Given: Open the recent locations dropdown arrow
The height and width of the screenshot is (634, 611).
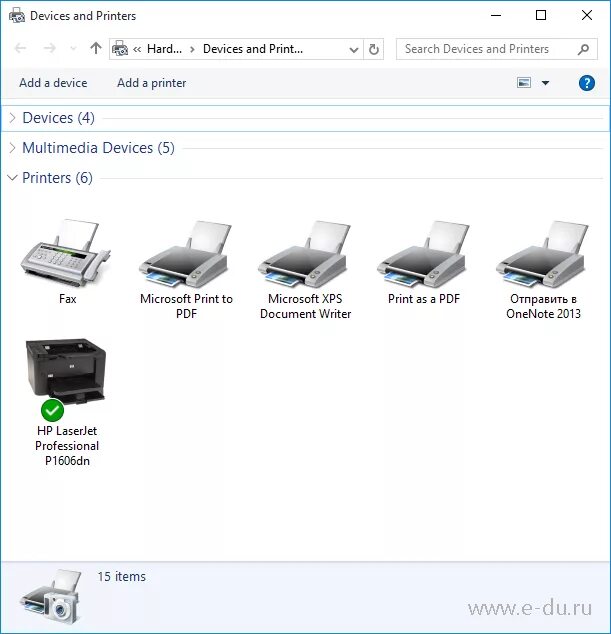Looking at the screenshot, I should point(73,49).
